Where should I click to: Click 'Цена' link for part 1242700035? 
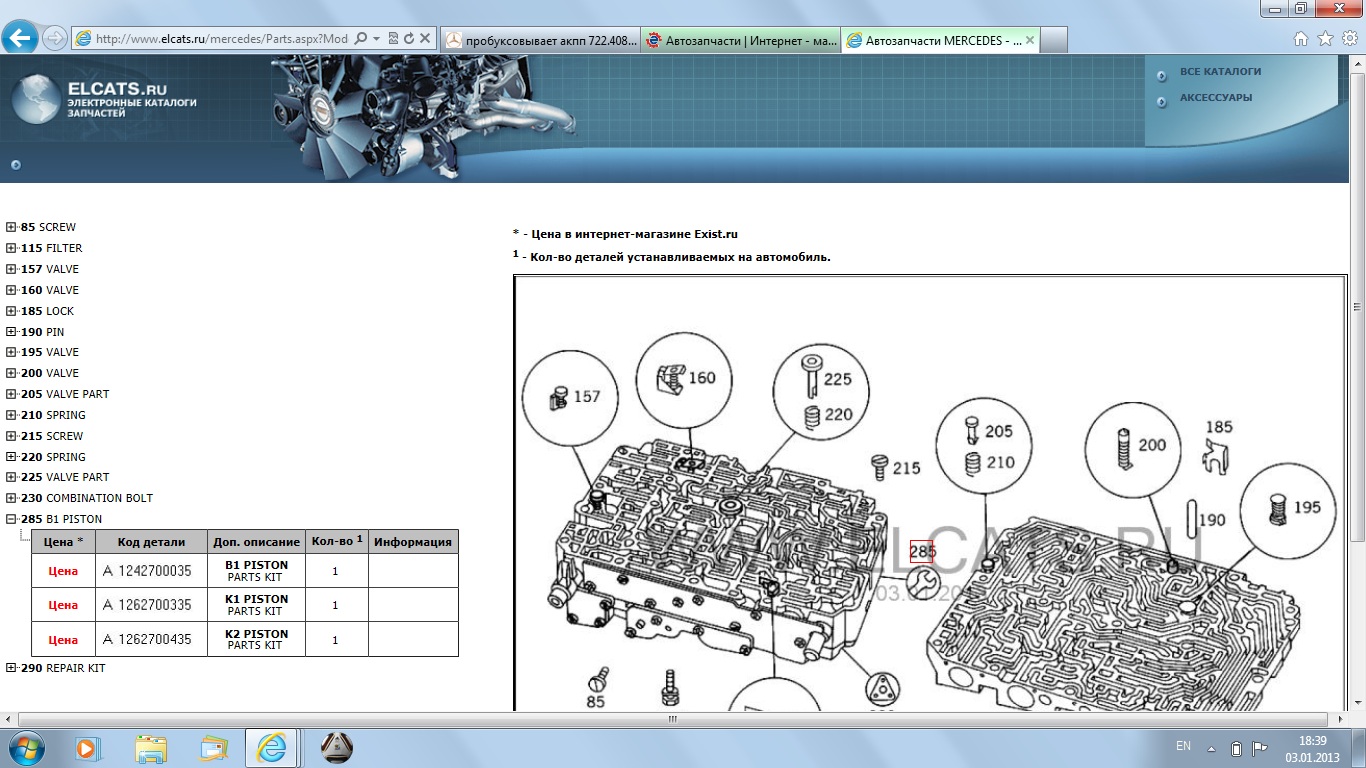(63, 571)
